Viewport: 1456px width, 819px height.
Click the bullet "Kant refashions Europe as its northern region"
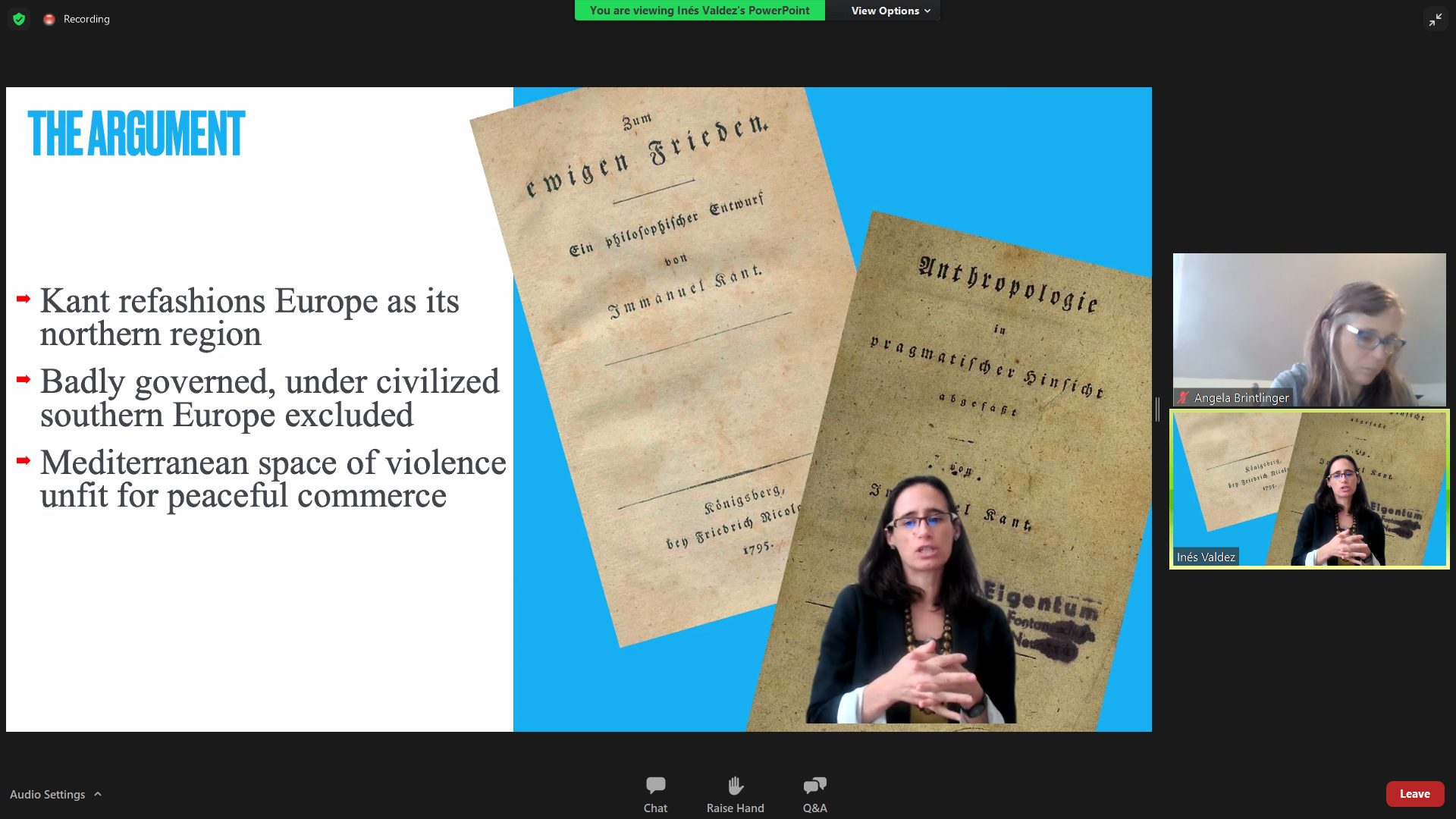(x=249, y=317)
